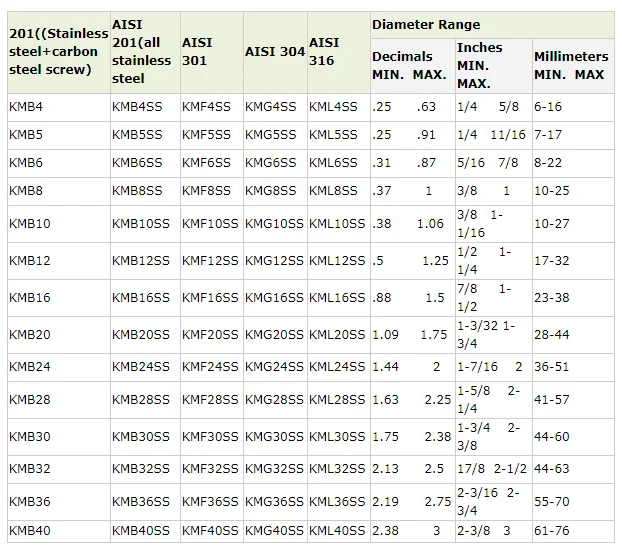This screenshot has height=552, width=622.
Task: Click the Millimeters MIN. MAX header
Action: tap(569, 66)
